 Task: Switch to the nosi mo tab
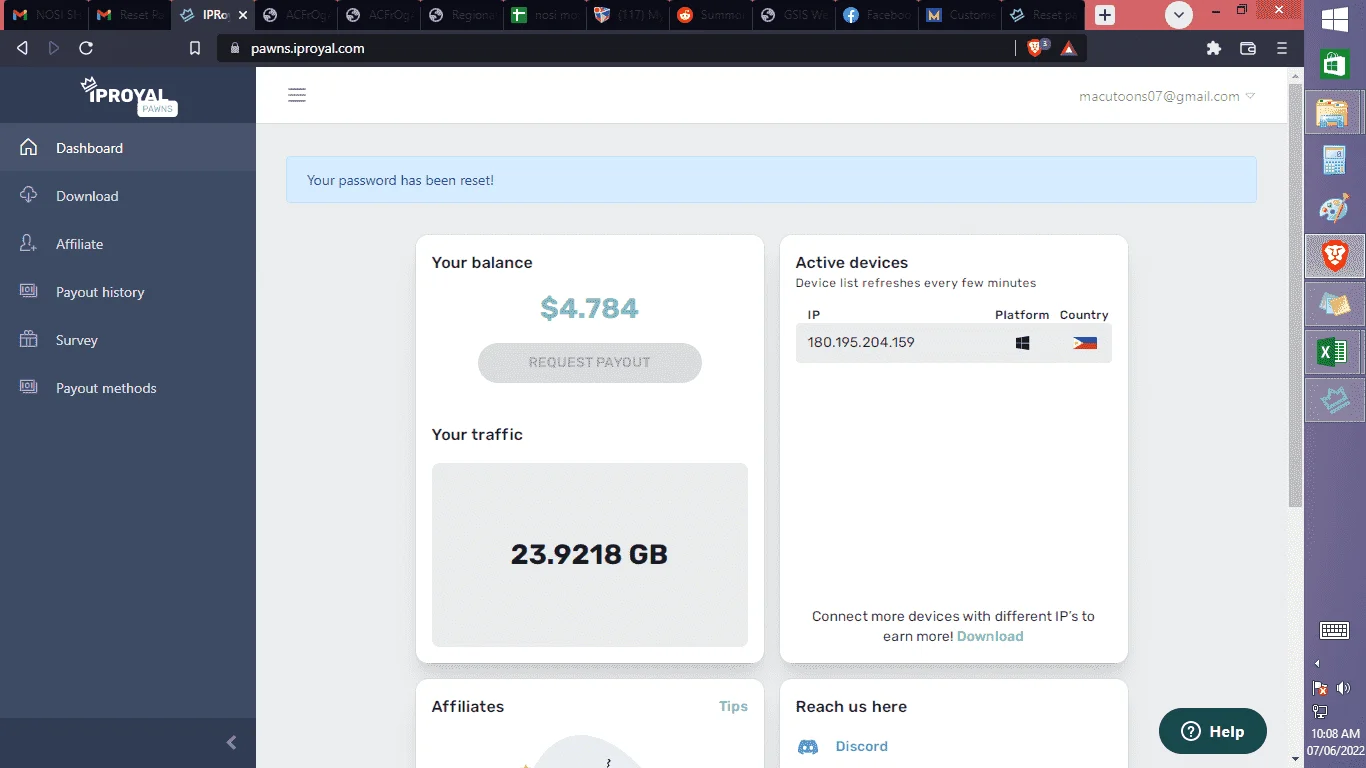pos(545,16)
